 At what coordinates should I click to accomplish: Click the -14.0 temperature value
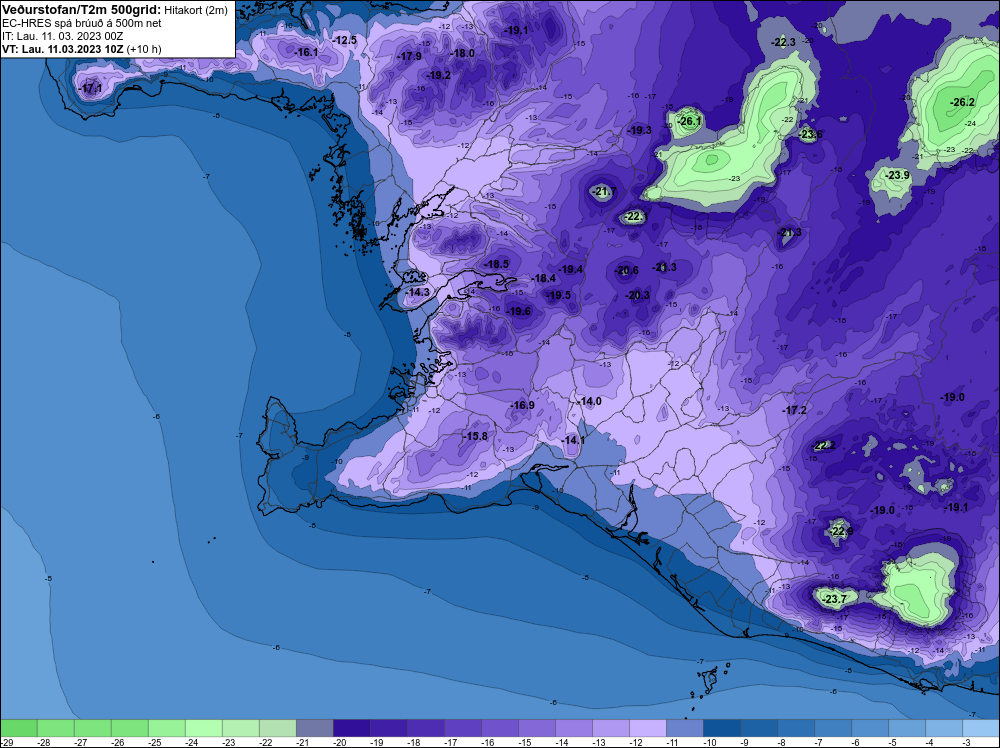(589, 401)
